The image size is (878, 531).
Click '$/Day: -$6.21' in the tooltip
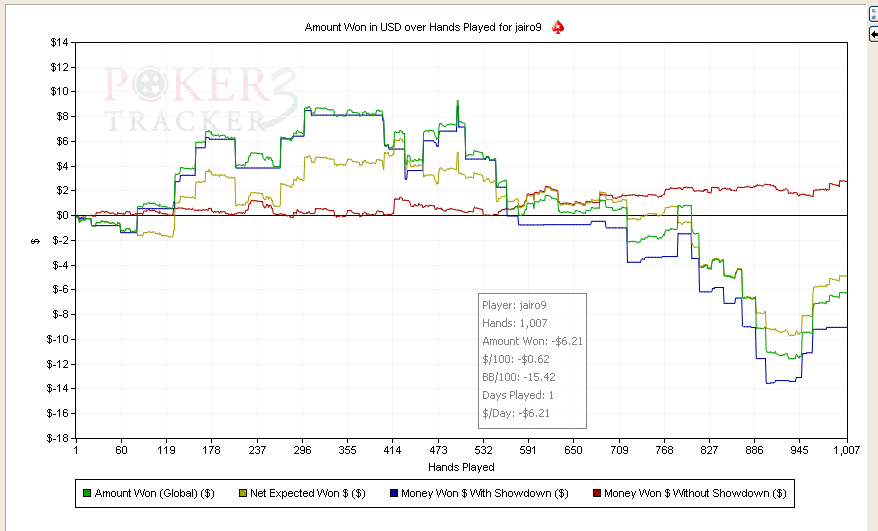tap(516, 413)
